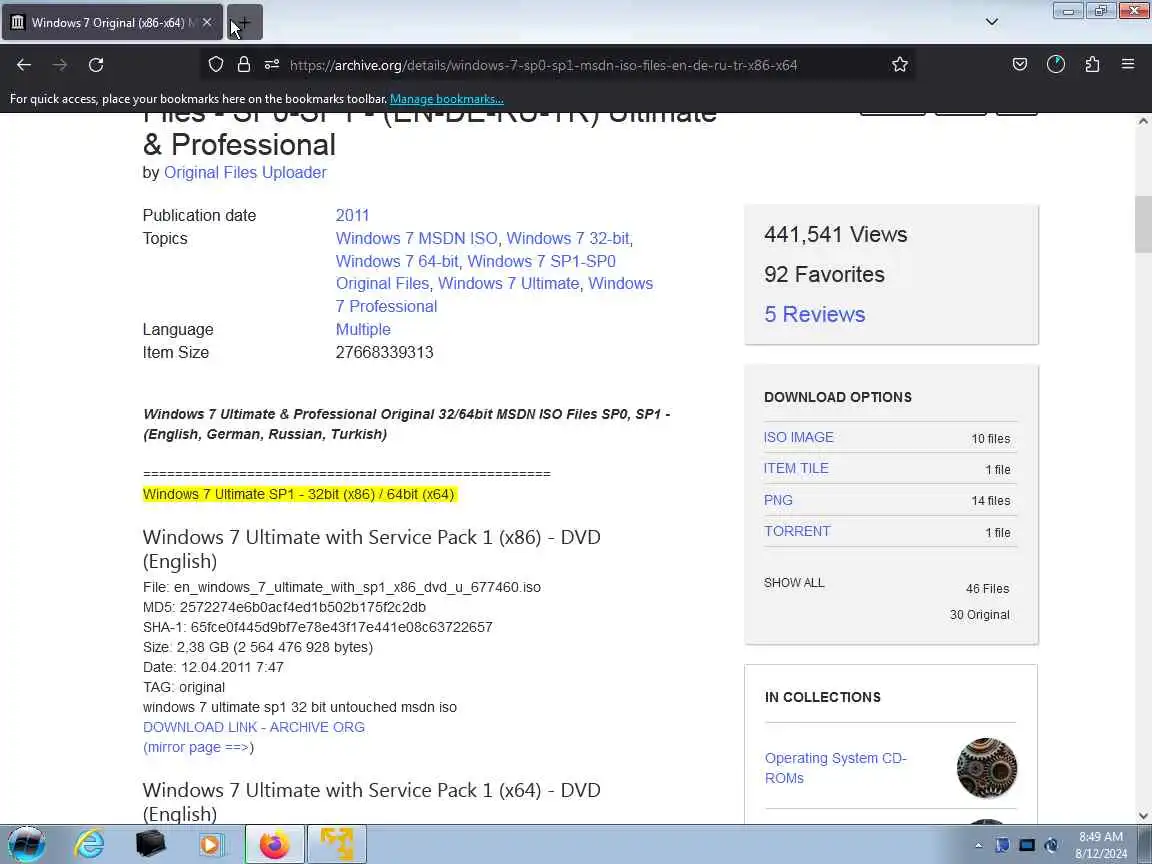Click the SHA-1 hash text line
Image resolution: width=1152 pixels, height=864 pixels.
point(317,627)
